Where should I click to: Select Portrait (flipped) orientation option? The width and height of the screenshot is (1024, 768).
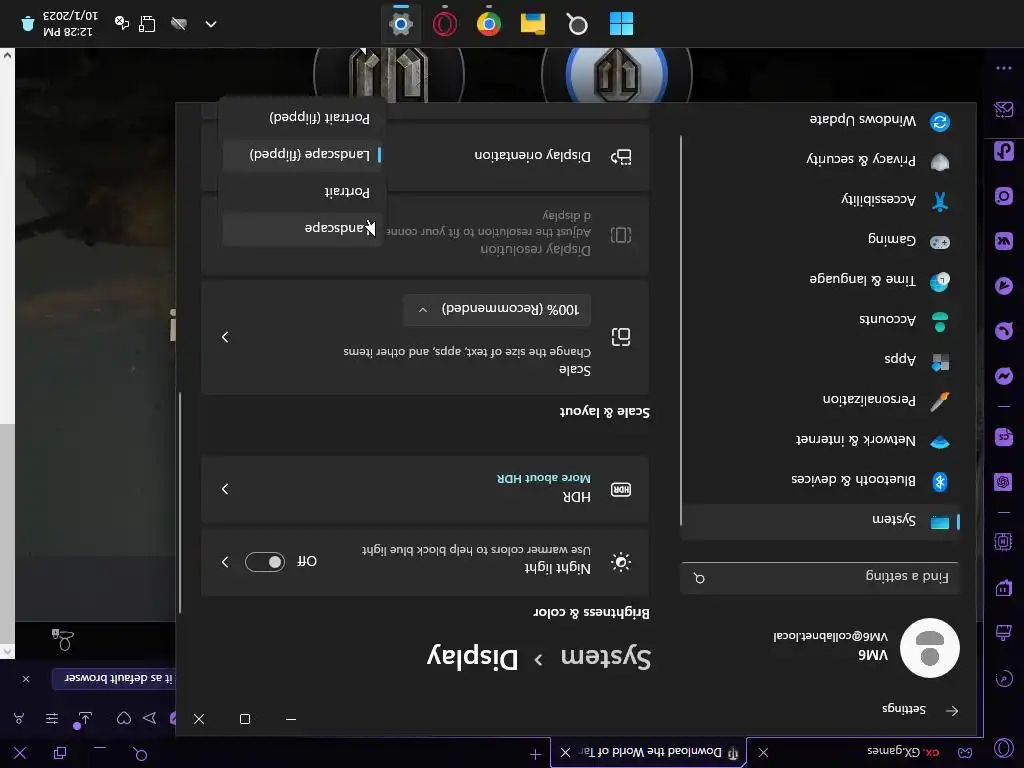coord(302,118)
